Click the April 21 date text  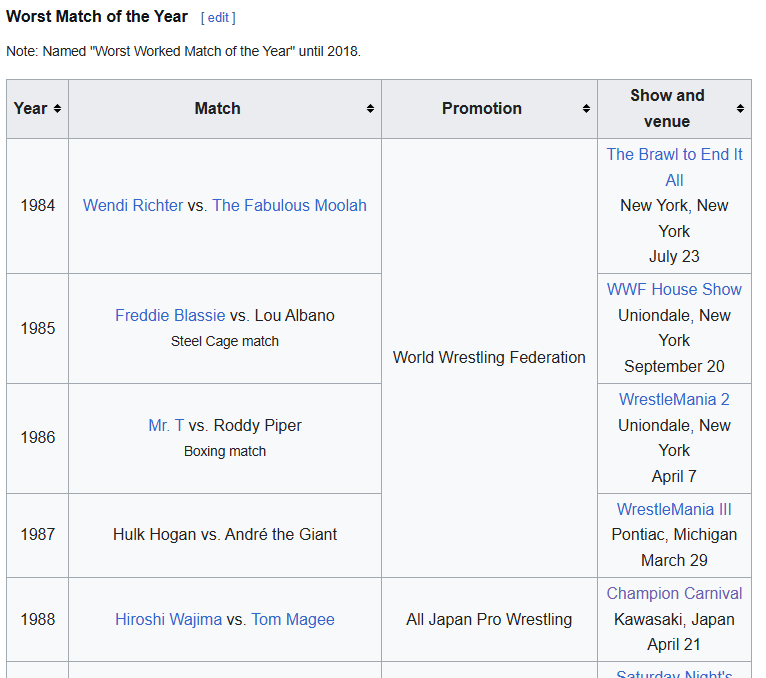674,644
